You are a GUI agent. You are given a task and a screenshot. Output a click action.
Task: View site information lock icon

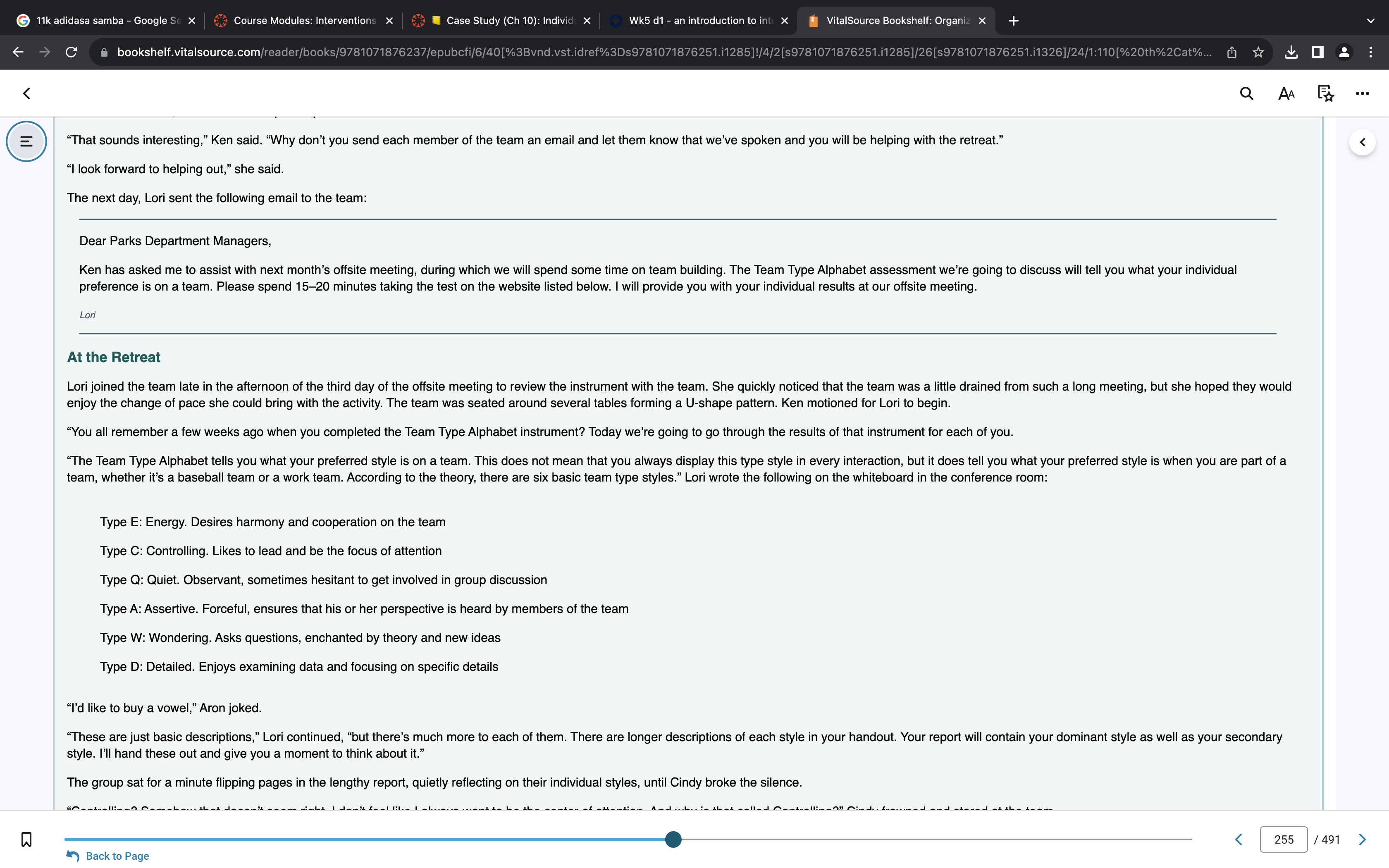[x=104, y=52]
